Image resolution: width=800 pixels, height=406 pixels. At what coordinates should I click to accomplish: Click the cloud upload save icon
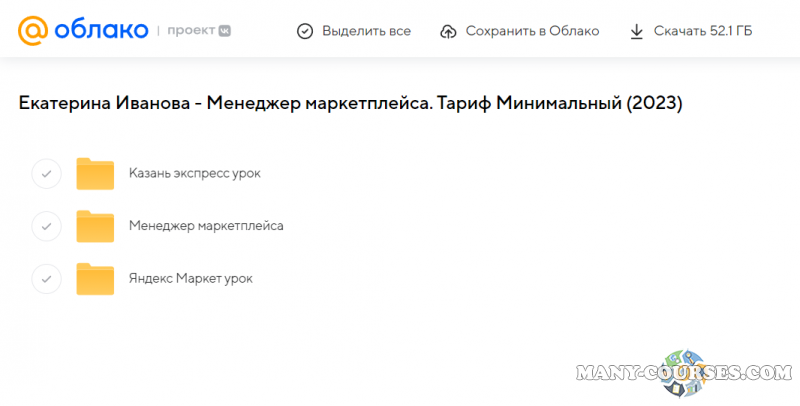448,31
